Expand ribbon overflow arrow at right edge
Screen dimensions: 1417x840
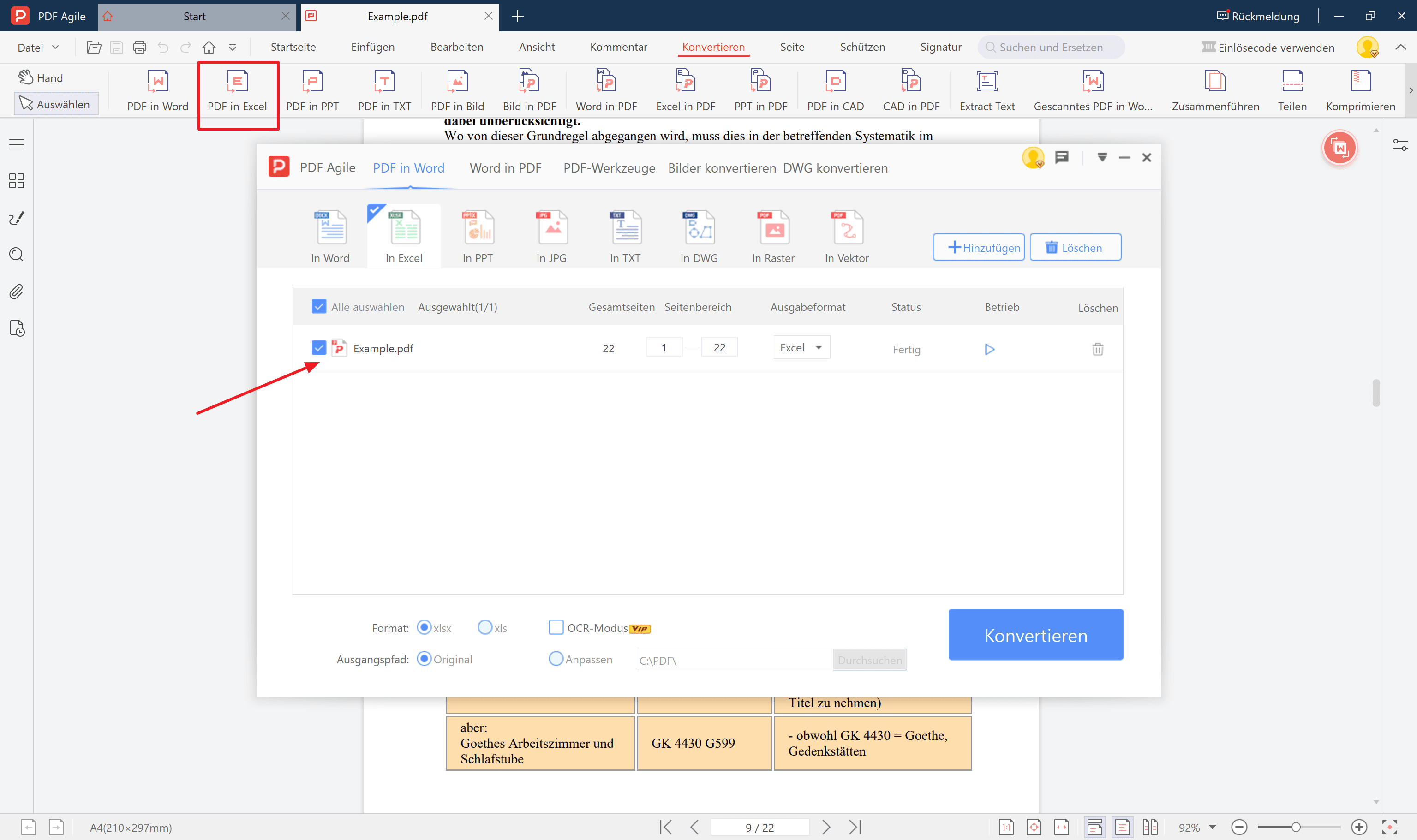coord(1411,90)
